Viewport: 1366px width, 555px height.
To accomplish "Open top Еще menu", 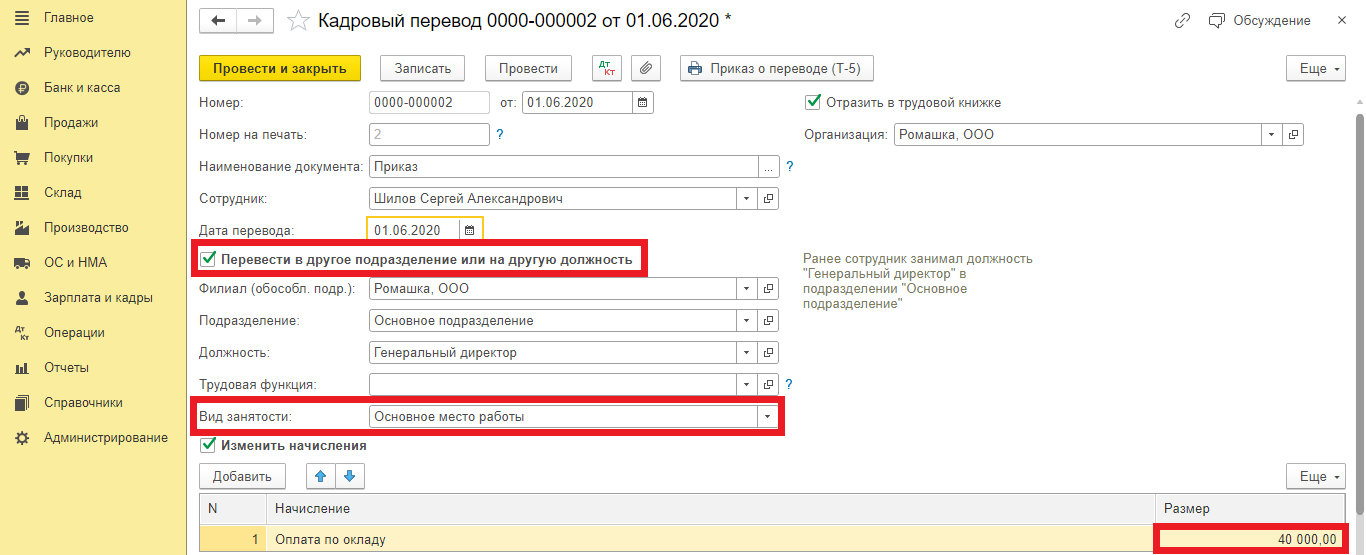I will [x=1318, y=68].
